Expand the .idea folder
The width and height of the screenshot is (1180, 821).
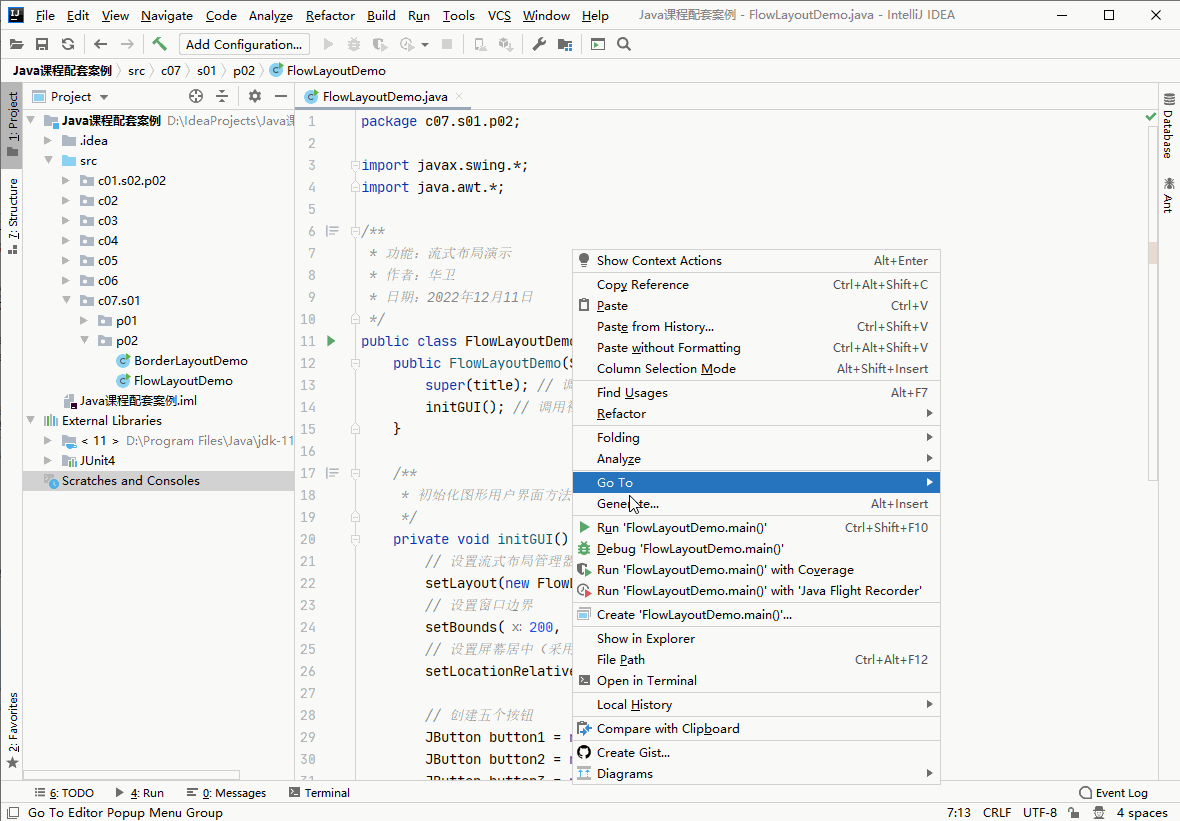(48, 141)
